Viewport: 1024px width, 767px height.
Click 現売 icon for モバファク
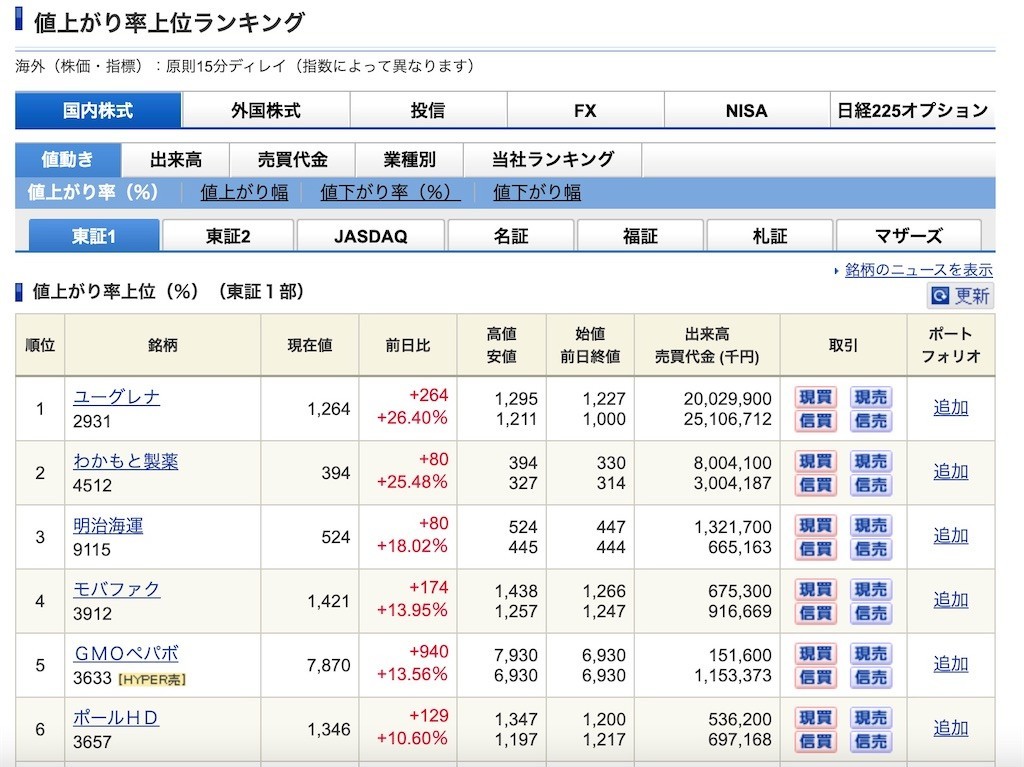click(x=871, y=589)
